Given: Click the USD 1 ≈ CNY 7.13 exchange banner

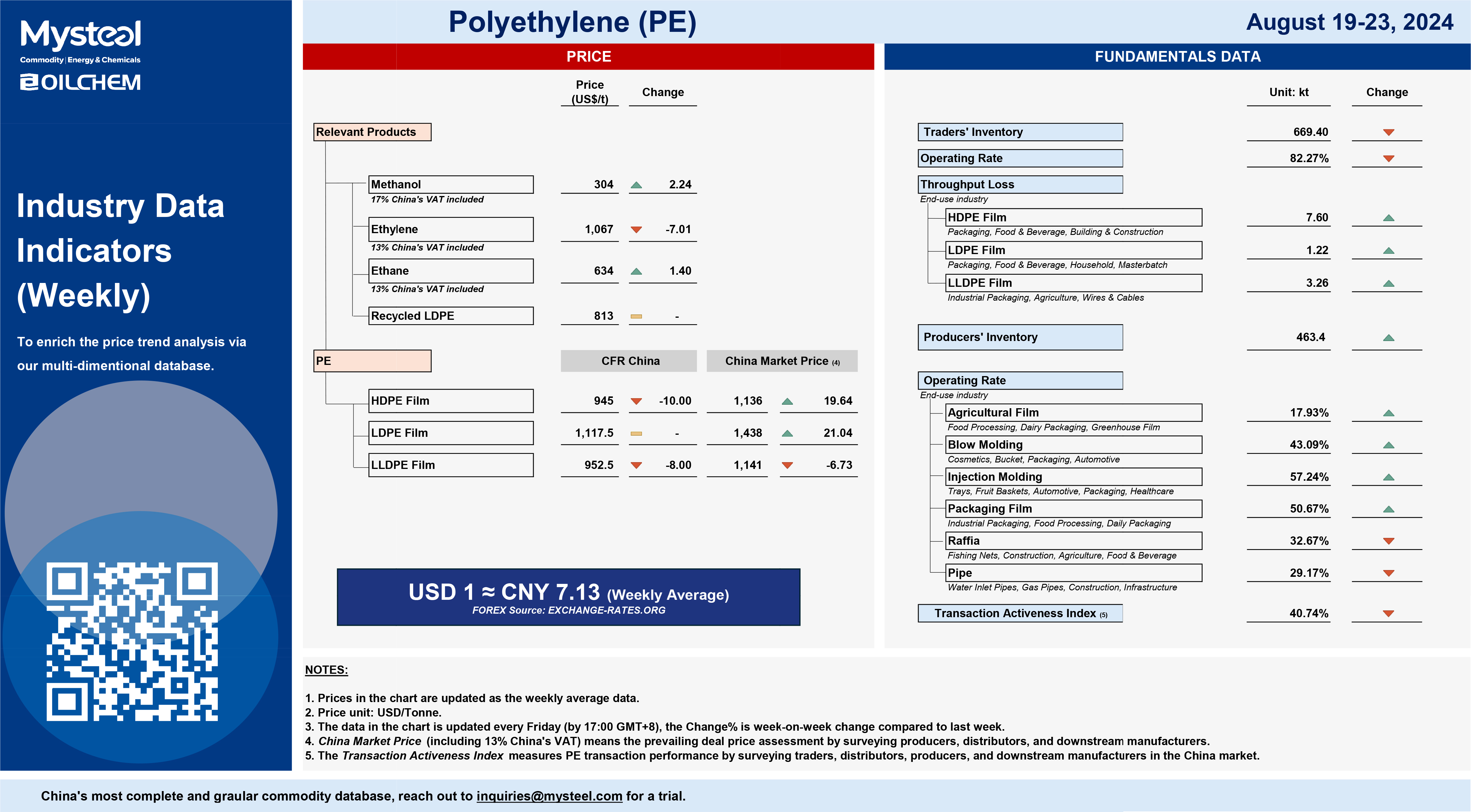Looking at the screenshot, I should pyautogui.click(x=568, y=597).
